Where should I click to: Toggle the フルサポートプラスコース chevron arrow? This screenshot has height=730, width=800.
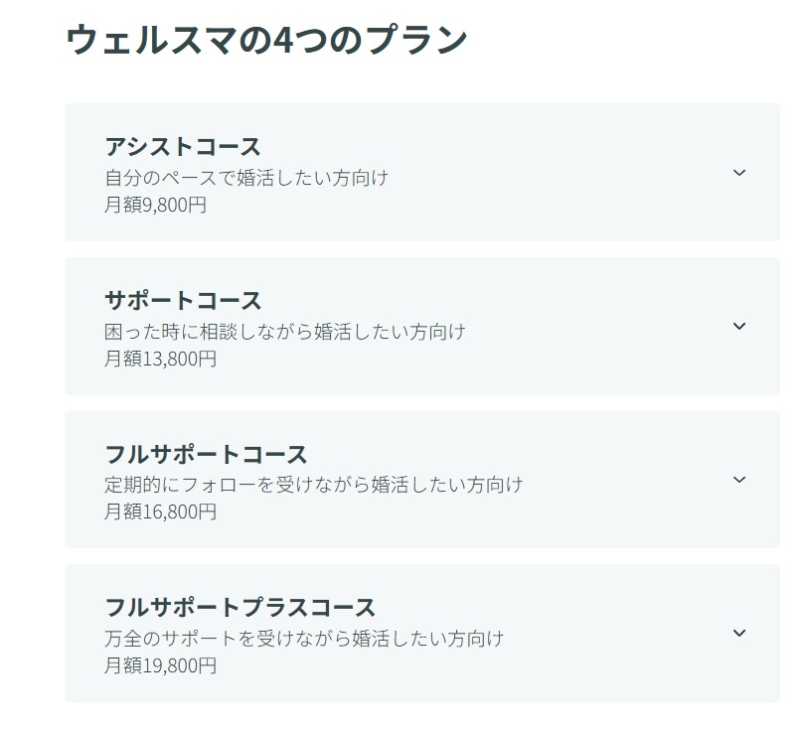tap(739, 633)
